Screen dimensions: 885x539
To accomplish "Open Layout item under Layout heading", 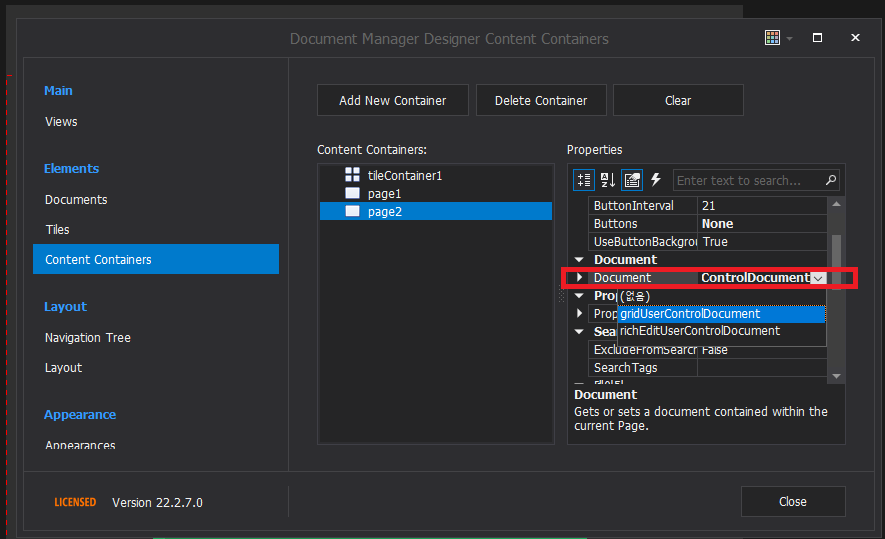I will pyautogui.click(x=63, y=367).
